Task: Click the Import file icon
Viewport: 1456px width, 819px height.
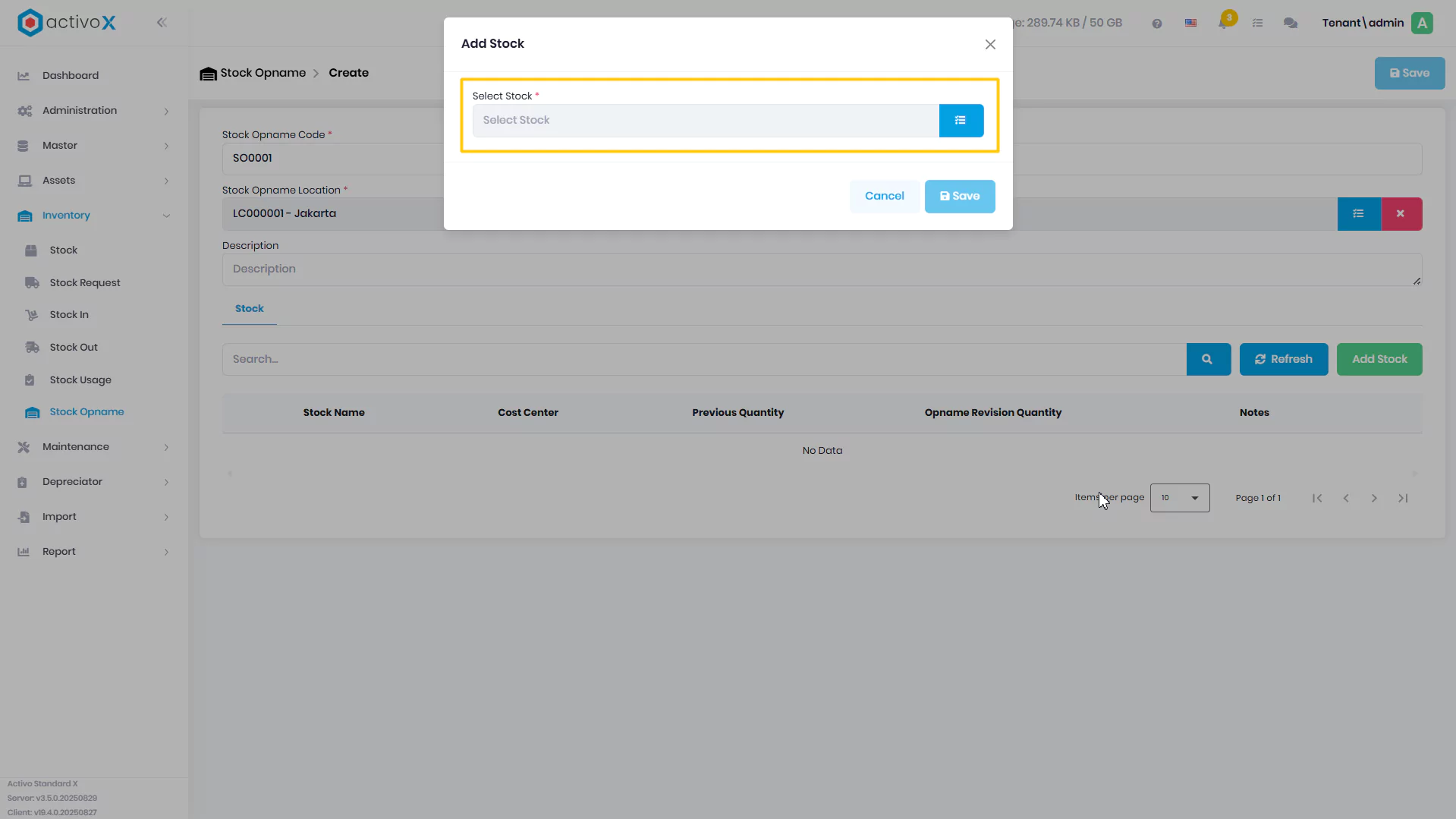Action: click(x=24, y=518)
